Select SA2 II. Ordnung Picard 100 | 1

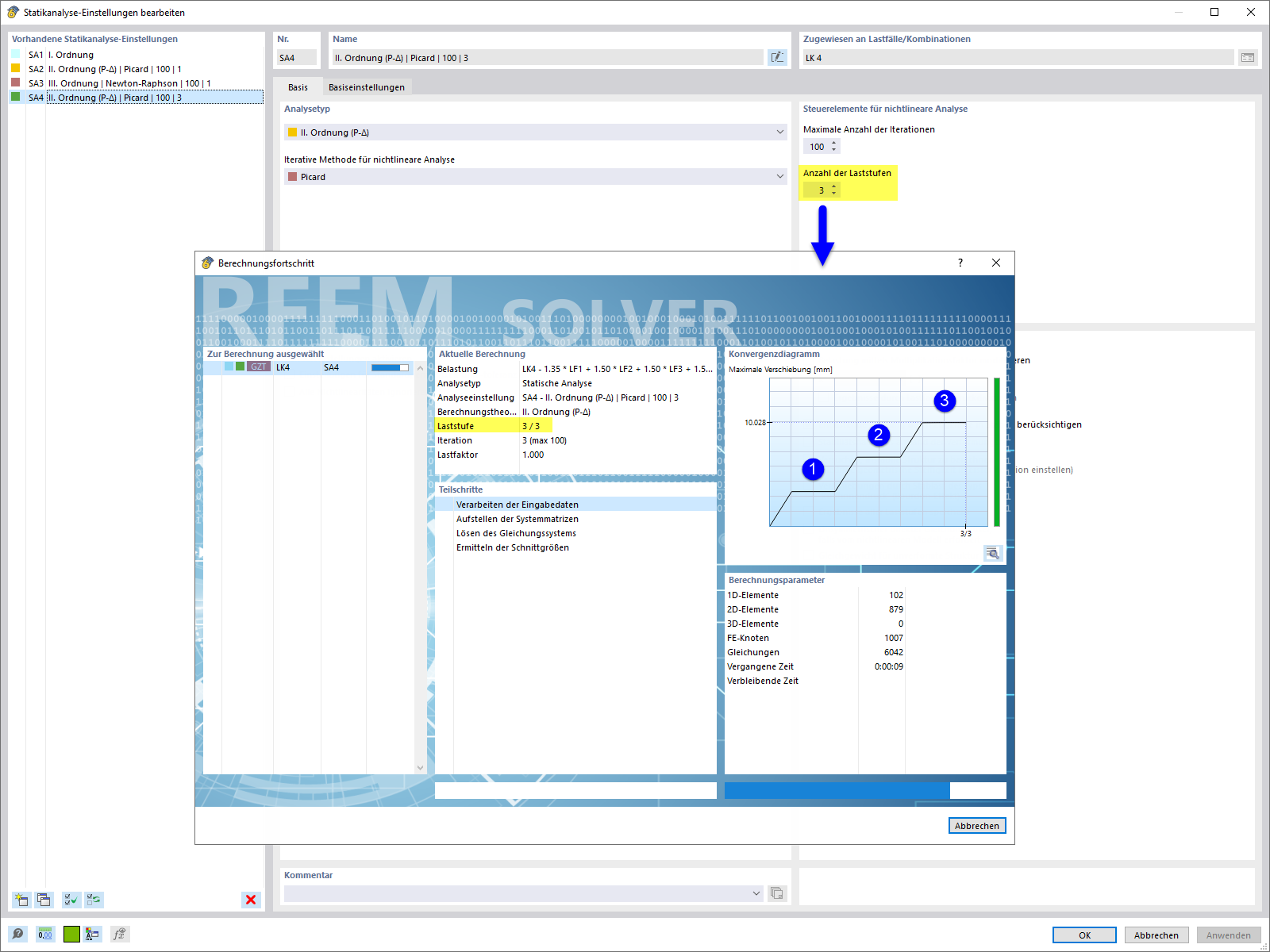137,69
